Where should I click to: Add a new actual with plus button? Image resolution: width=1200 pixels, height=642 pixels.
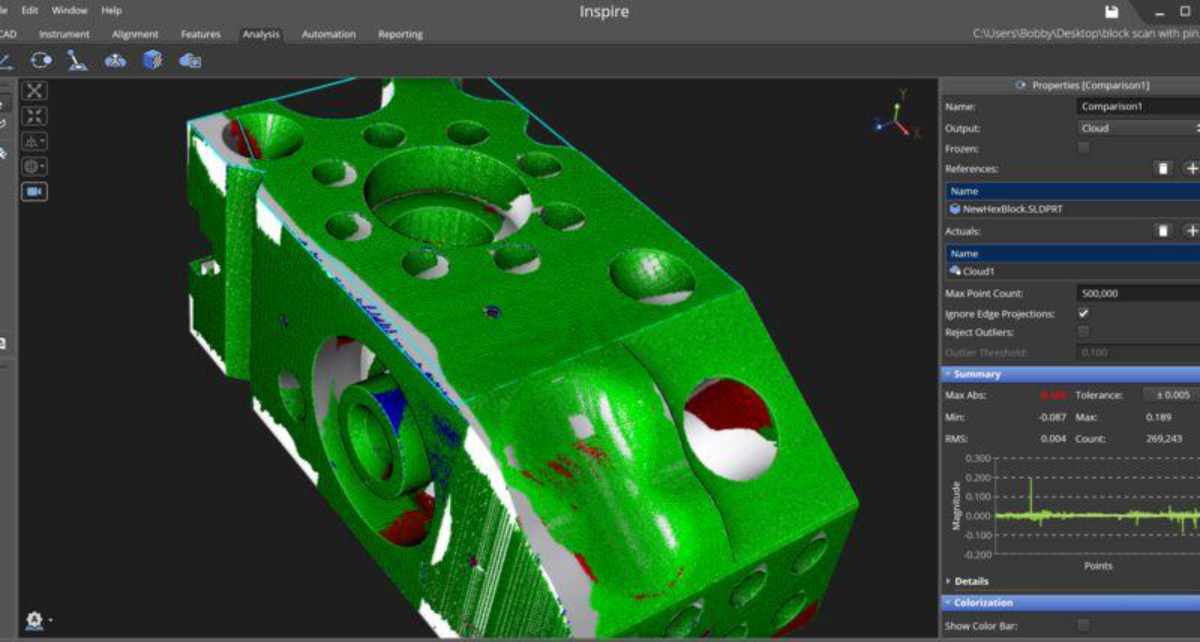click(x=1191, y=231)
